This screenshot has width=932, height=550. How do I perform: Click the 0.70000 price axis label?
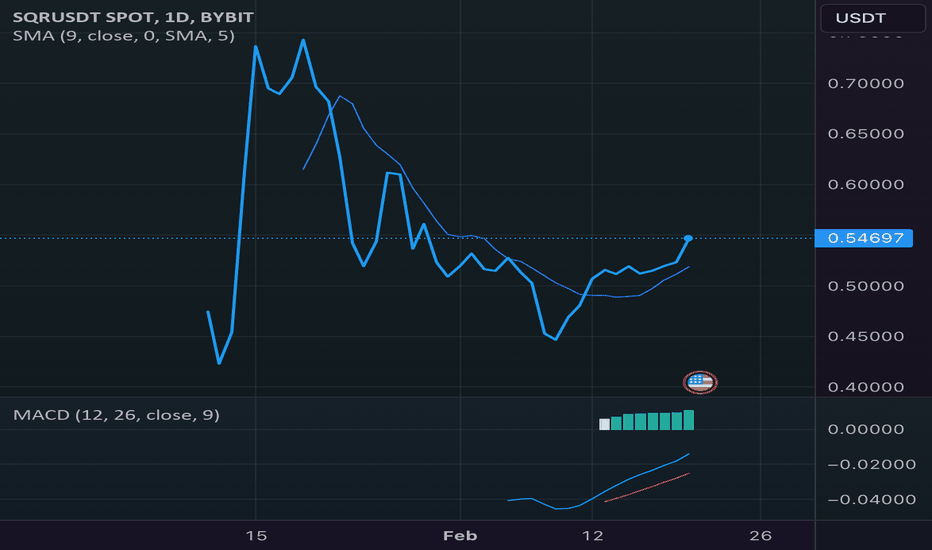(866, 83)
